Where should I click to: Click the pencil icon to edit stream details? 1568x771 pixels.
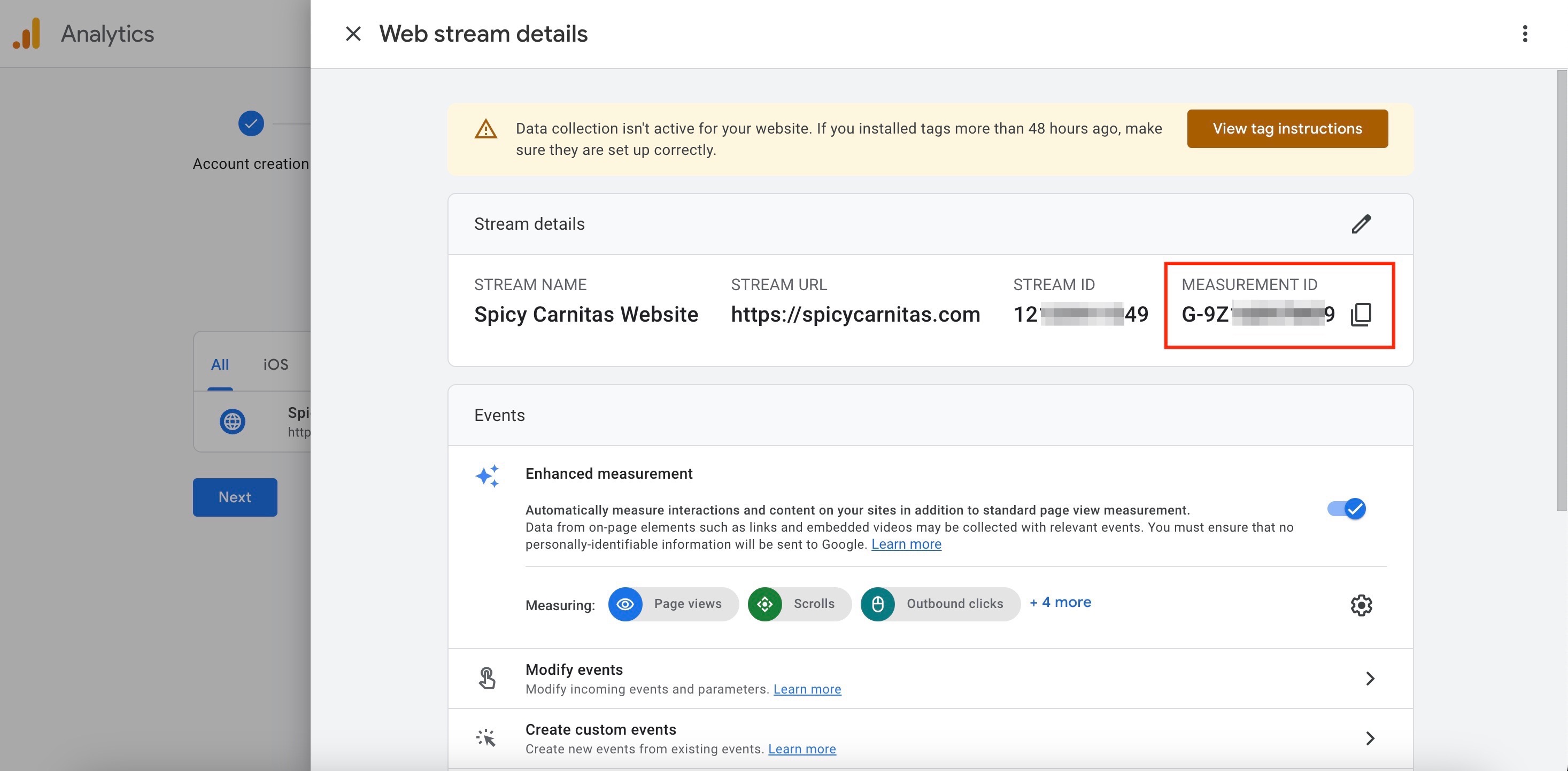[x=1361, y=224]
